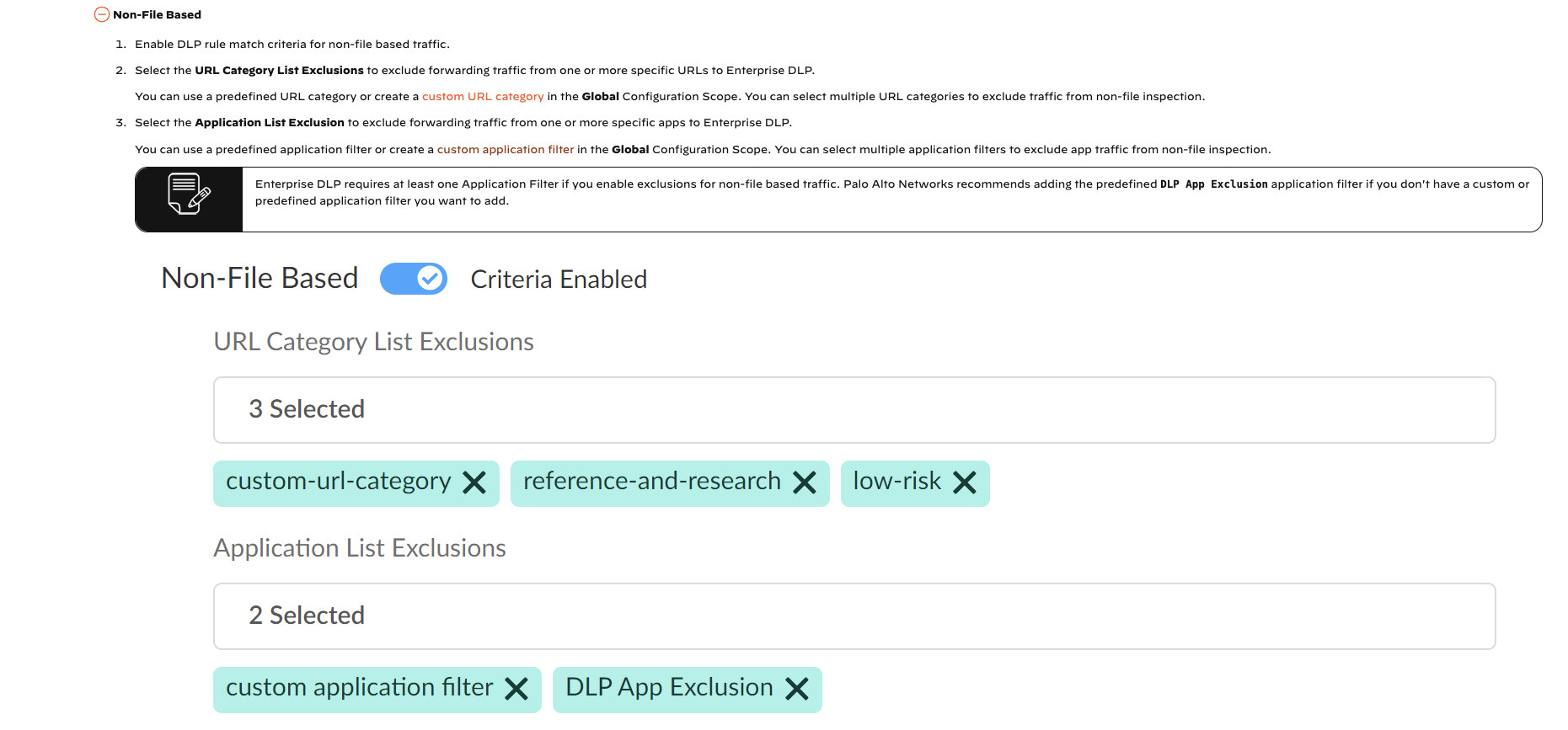The width and height of the screenshot is (1568, 730).
Task: Click the DLP App Exclusion chip label
Action: pos(669,687)
